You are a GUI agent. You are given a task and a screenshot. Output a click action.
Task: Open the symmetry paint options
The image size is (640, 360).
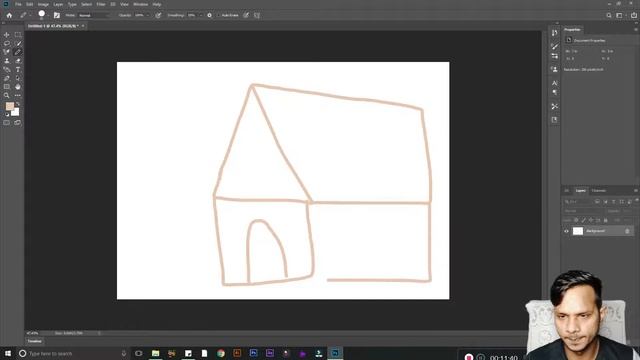(x=257, y=16)
